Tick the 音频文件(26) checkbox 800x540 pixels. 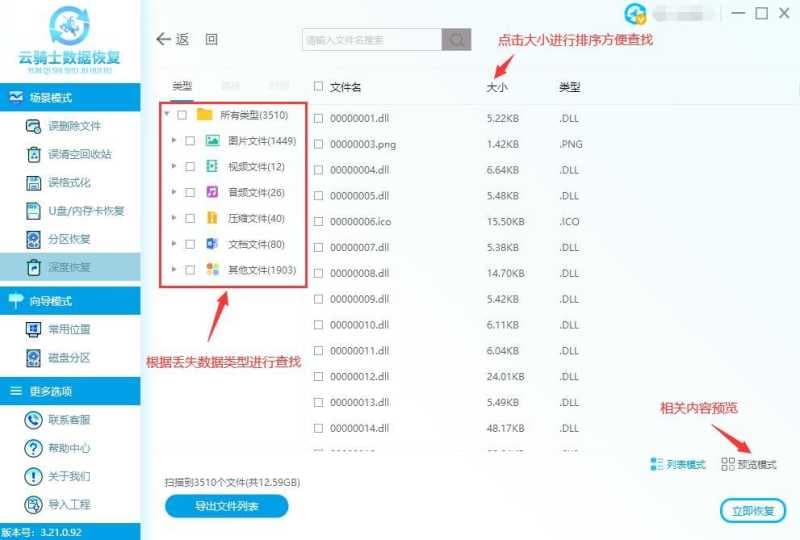190,192
